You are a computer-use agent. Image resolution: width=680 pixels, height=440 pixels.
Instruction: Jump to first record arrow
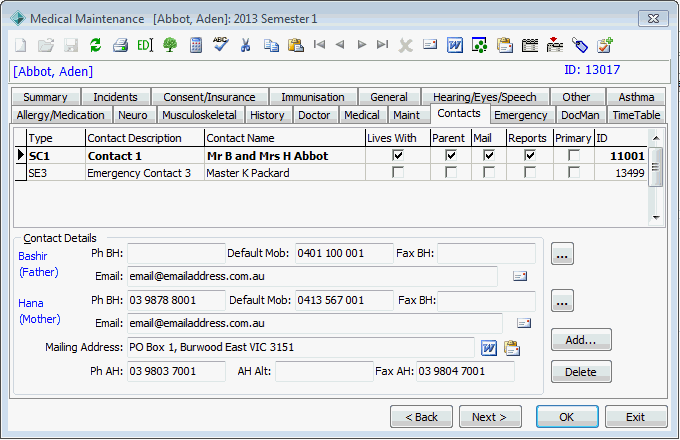(x=319, y=44)
